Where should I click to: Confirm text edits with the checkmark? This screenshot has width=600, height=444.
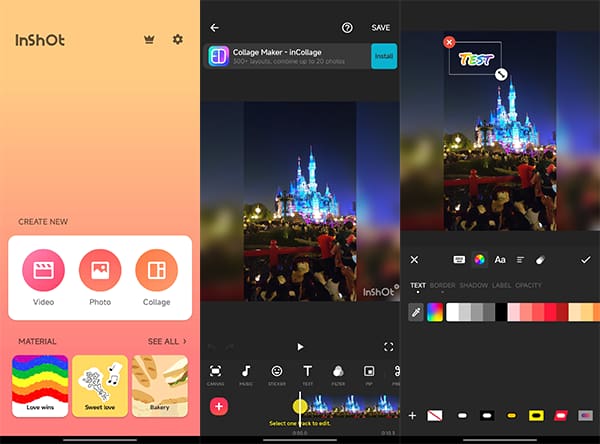585,260
